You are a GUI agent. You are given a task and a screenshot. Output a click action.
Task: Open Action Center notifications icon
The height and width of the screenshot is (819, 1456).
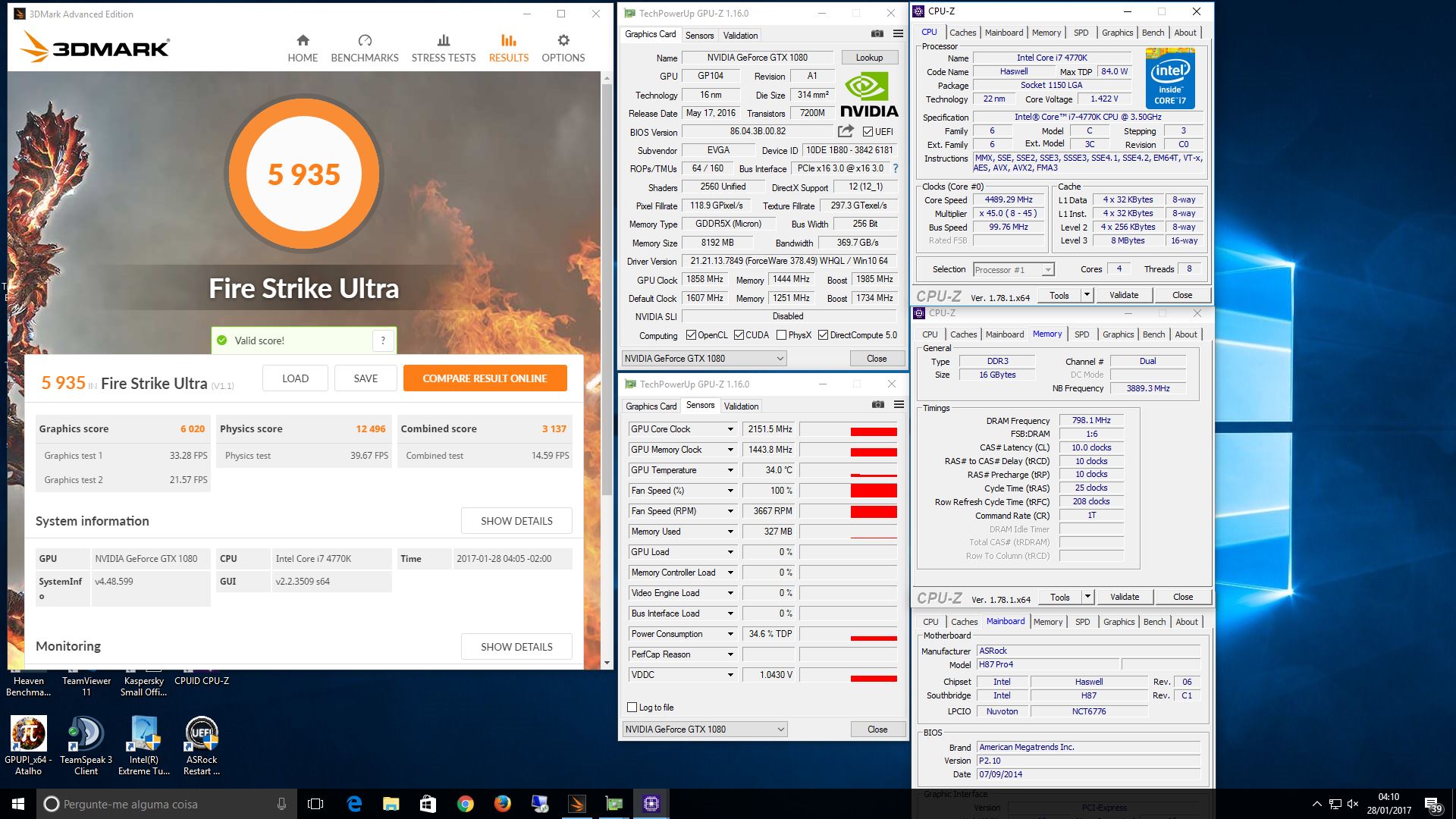(x=1432, y=804)
